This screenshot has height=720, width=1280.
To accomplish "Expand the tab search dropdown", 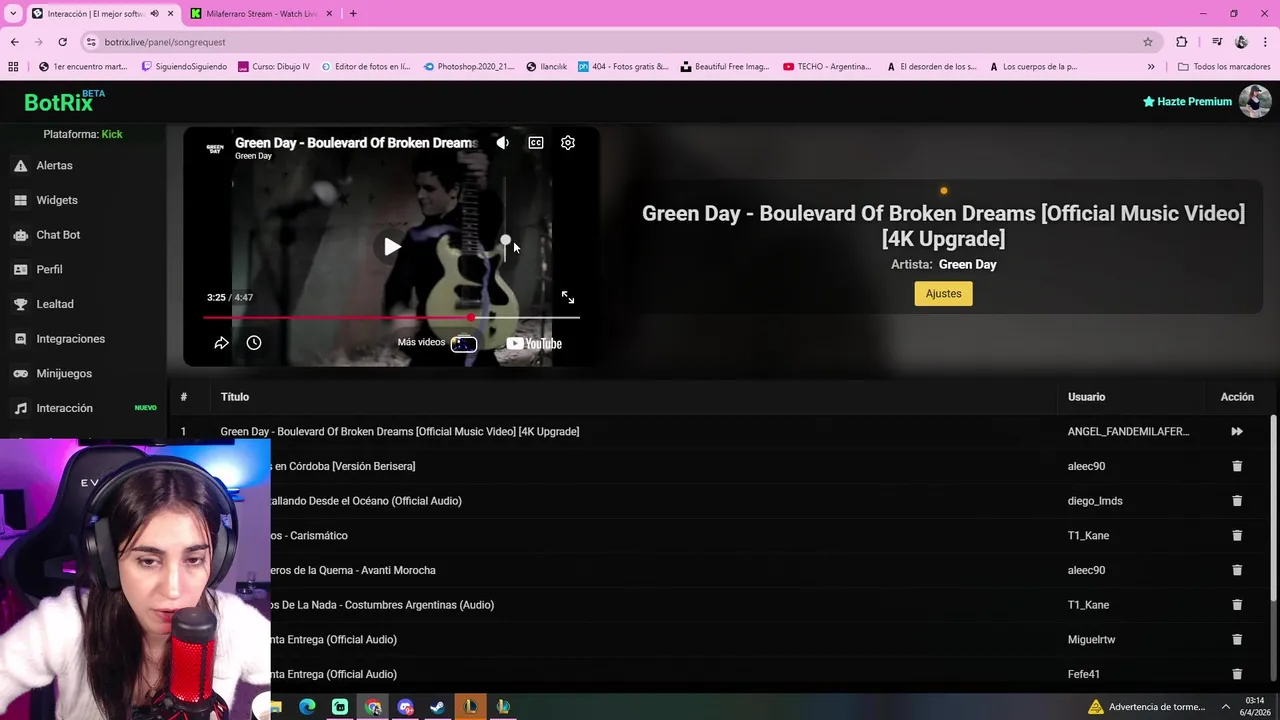I will 13,14.
